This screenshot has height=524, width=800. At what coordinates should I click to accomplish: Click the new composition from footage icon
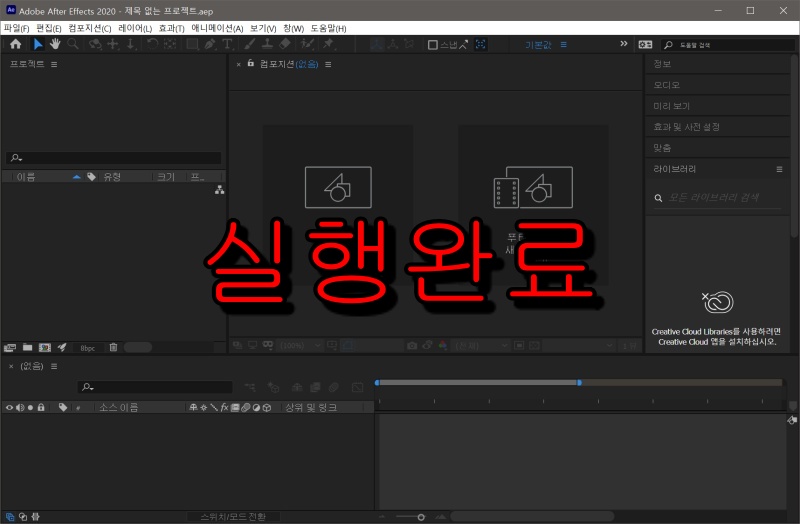[533, 187]
